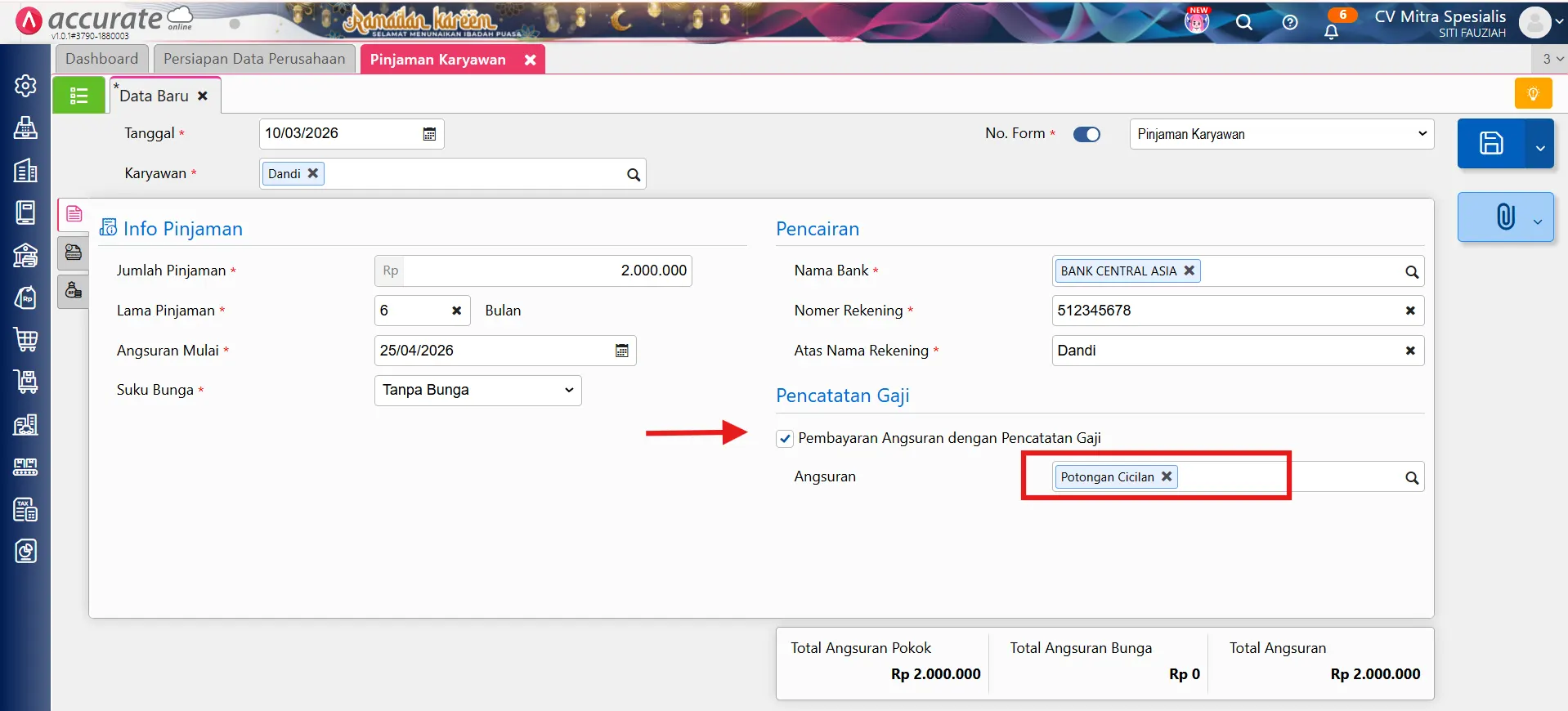Image resolution: width=1568 pixels, height=711 pixels.
Task: Open calendar picker for Tanggal field
Action: point(429,134)
